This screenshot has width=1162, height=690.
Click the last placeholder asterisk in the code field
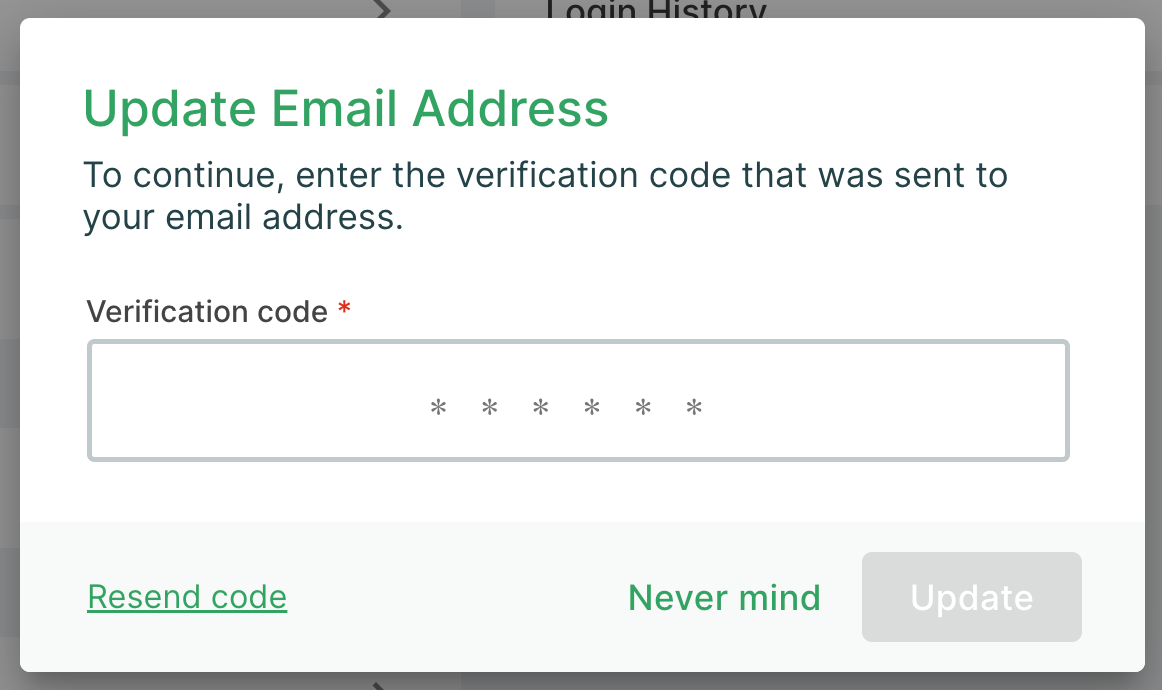(x=694, y=407)
